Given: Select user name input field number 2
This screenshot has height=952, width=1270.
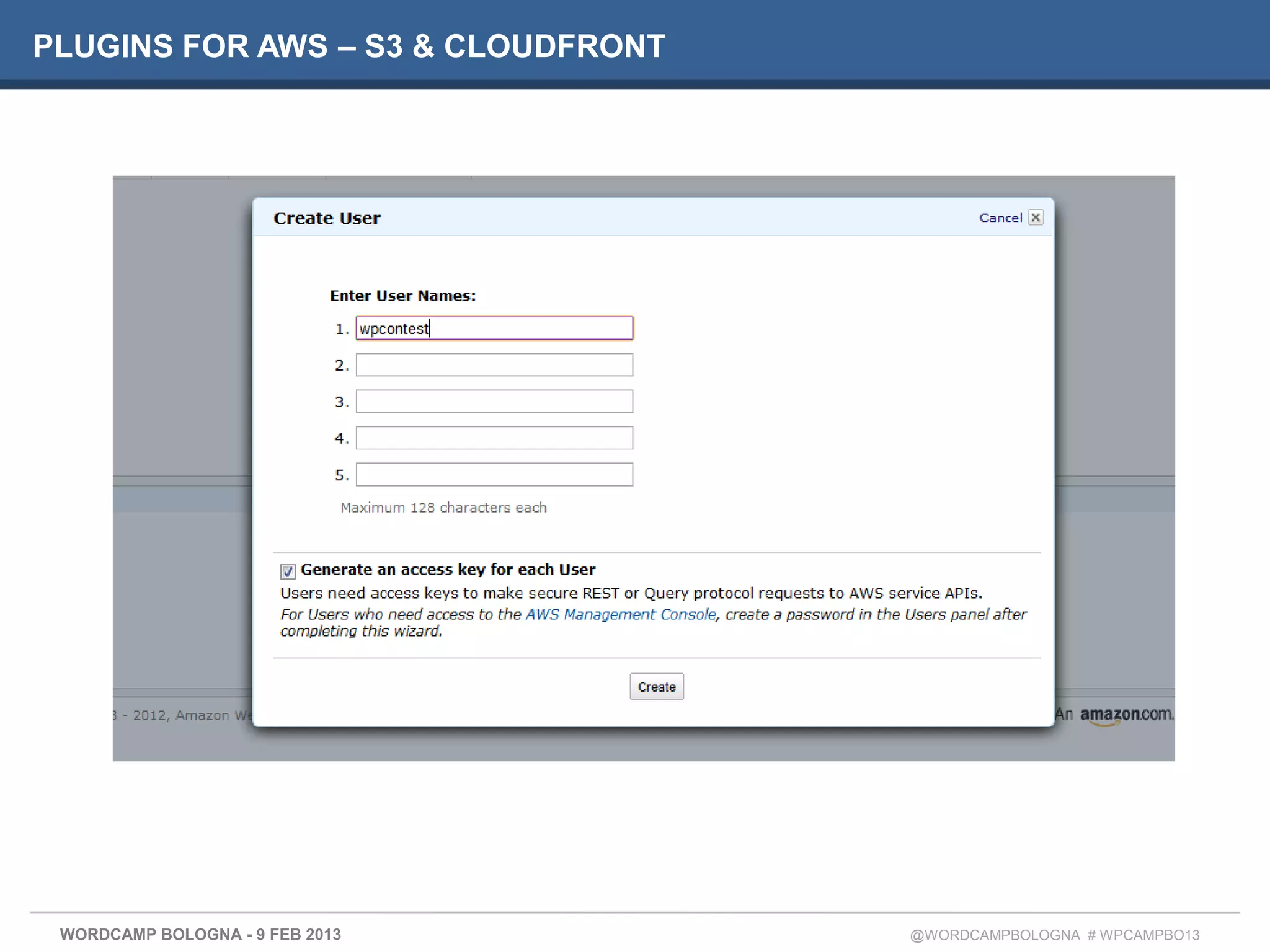Looking at the screenshot, I should [494, 364].
